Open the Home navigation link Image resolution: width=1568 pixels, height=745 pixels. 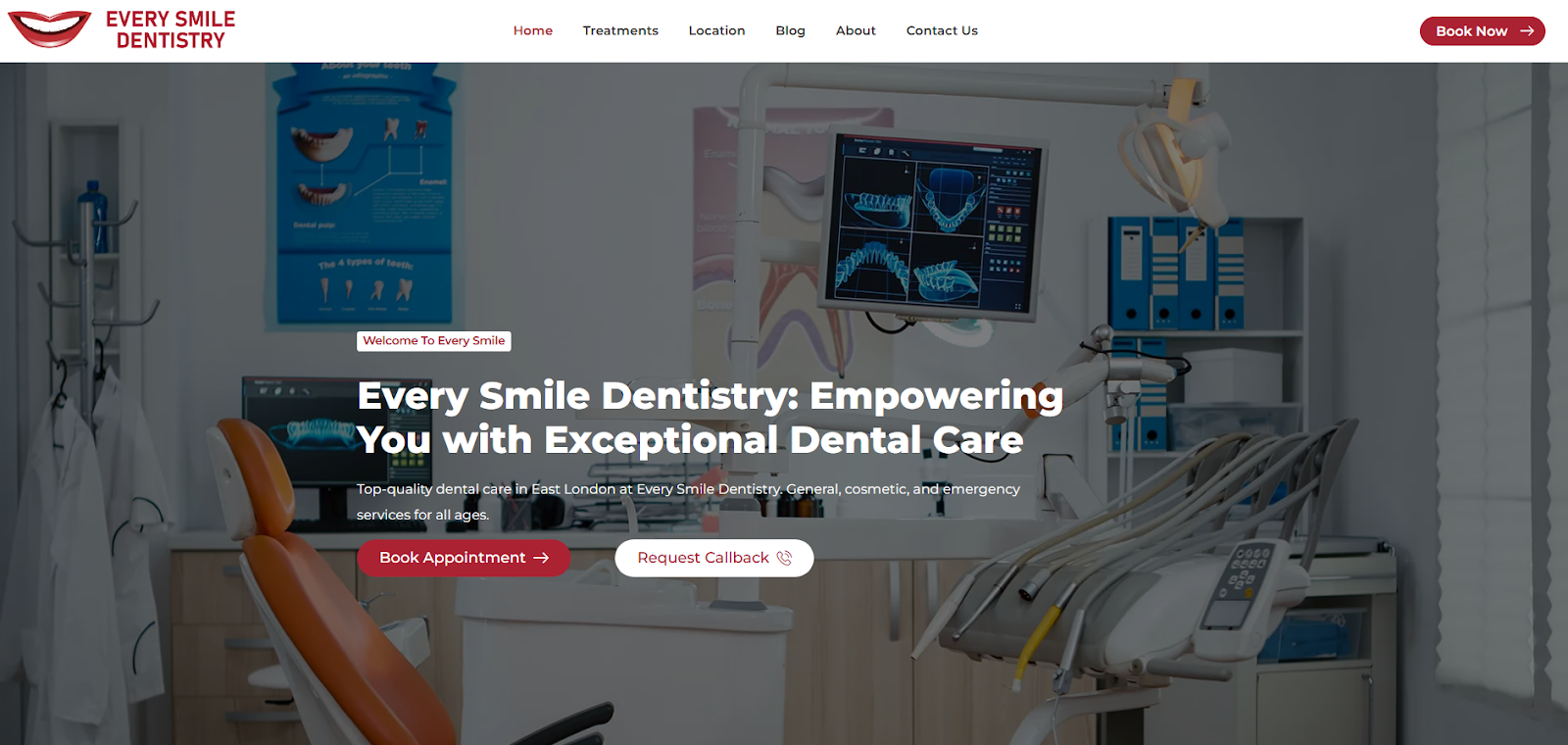pos(533,30)
